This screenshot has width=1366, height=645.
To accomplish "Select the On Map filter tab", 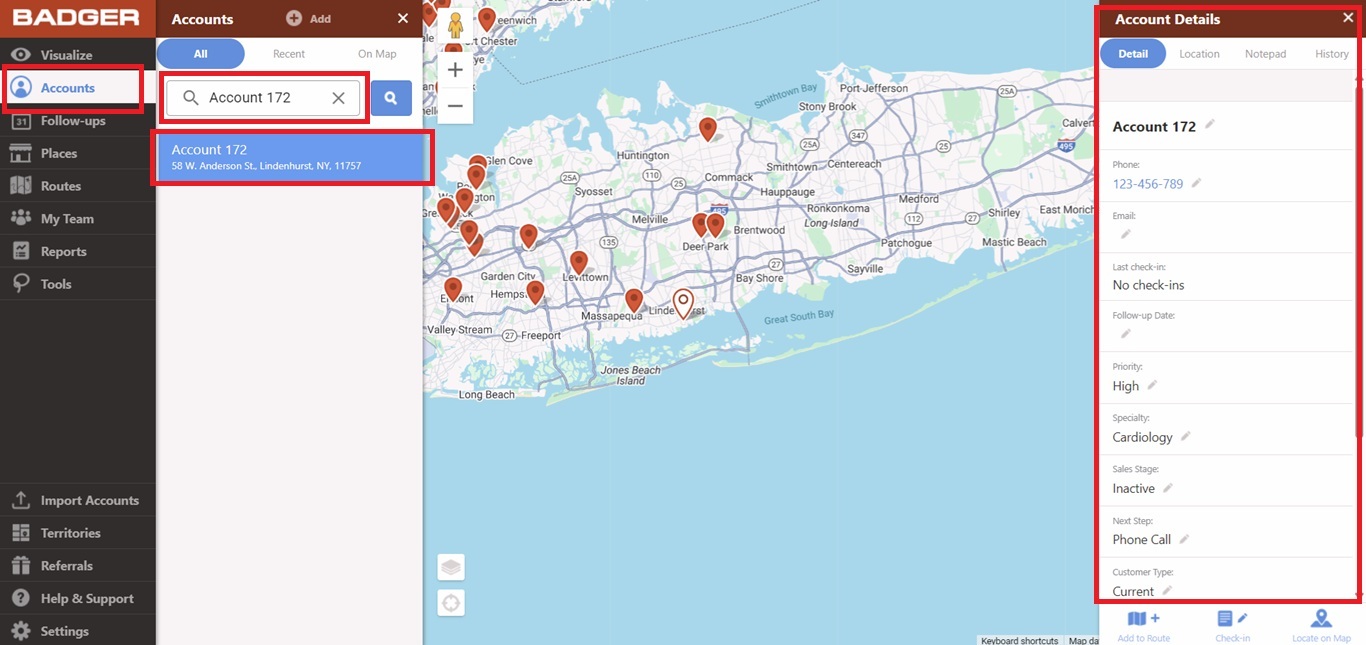I will tap(377, 54).
